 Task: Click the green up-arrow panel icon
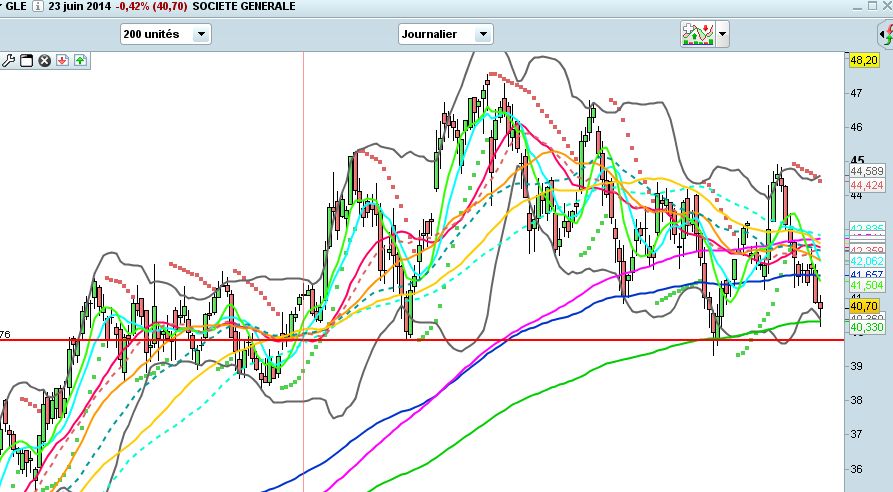point(80,60)
